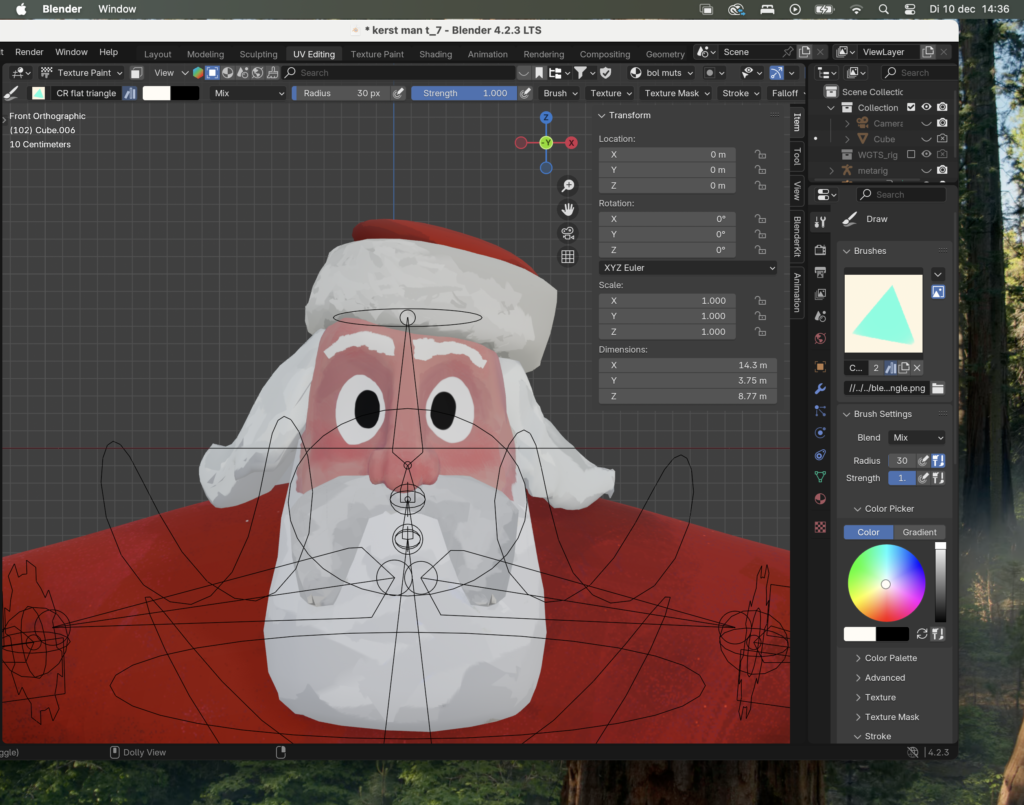
Task: Toggle strength pressure sensitivity in header
Action: [525, 93]
